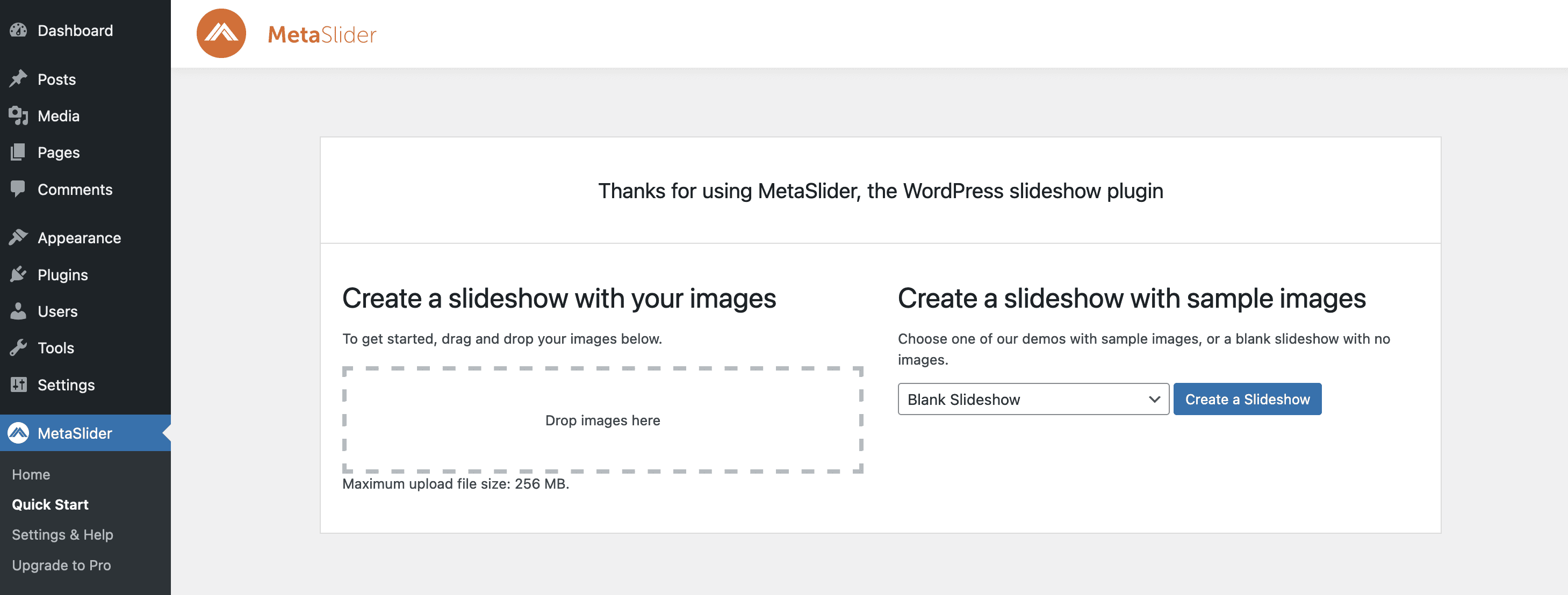
Task: Click the Comments speech bubble icon
Action: (18, 188)
